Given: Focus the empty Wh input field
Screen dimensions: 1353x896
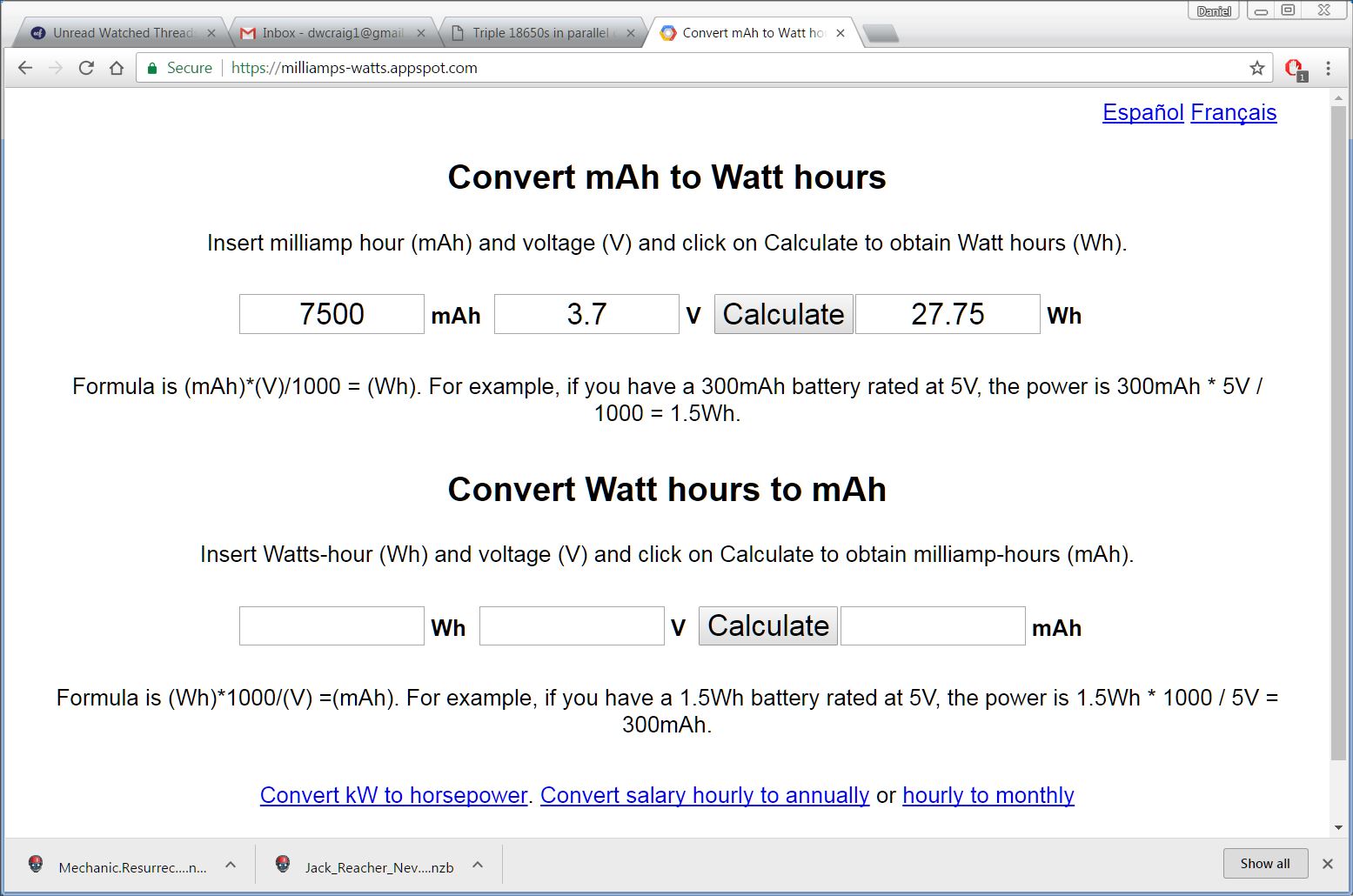Looking at the screenshot, I should tap(332, 626).
